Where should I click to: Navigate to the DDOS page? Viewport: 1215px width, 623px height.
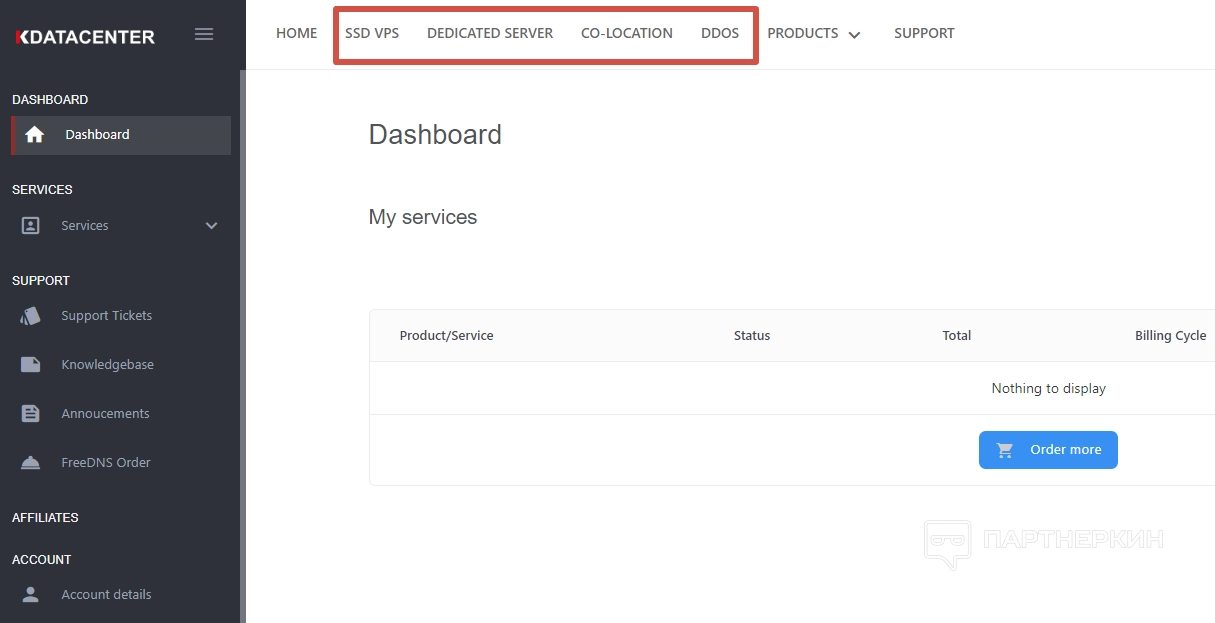coord(720,33)
